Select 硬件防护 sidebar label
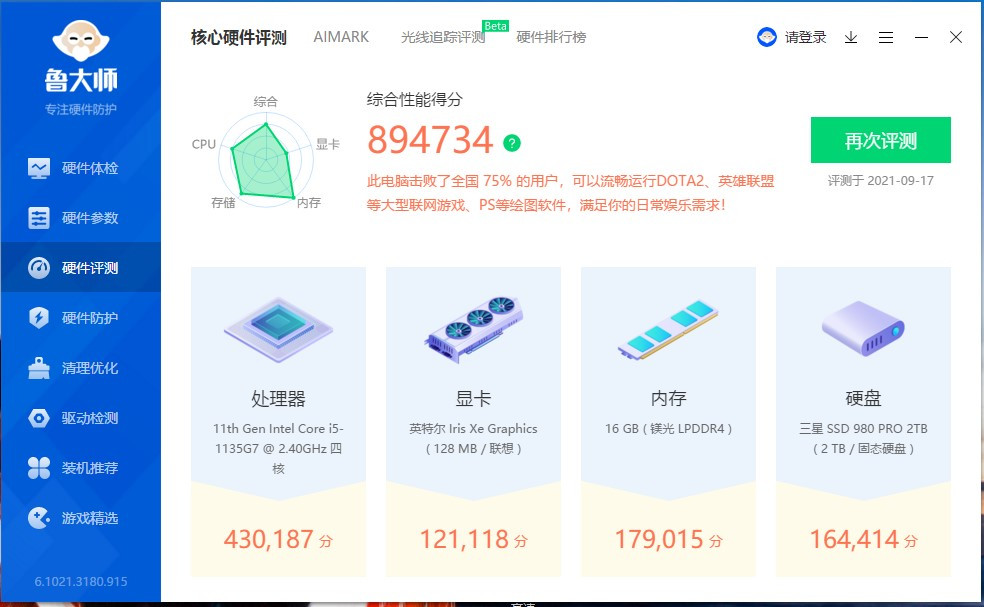The height and width of the screenshot is (607, 984). [90, 318]
